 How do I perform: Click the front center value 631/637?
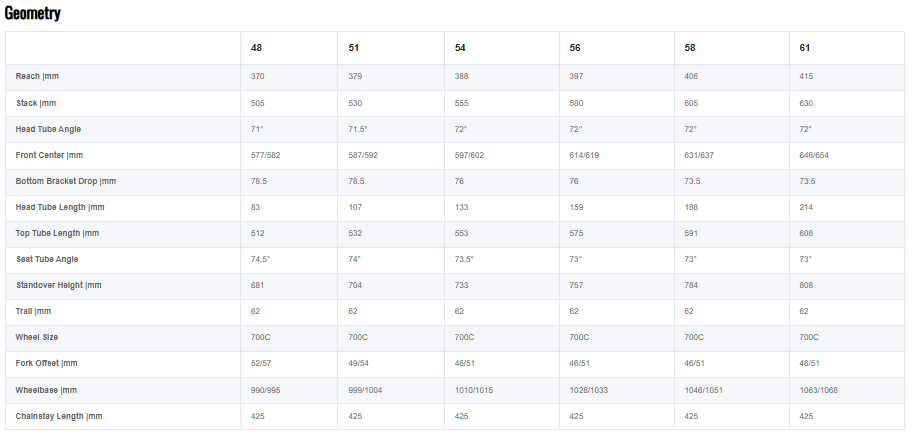pos(700,155)
